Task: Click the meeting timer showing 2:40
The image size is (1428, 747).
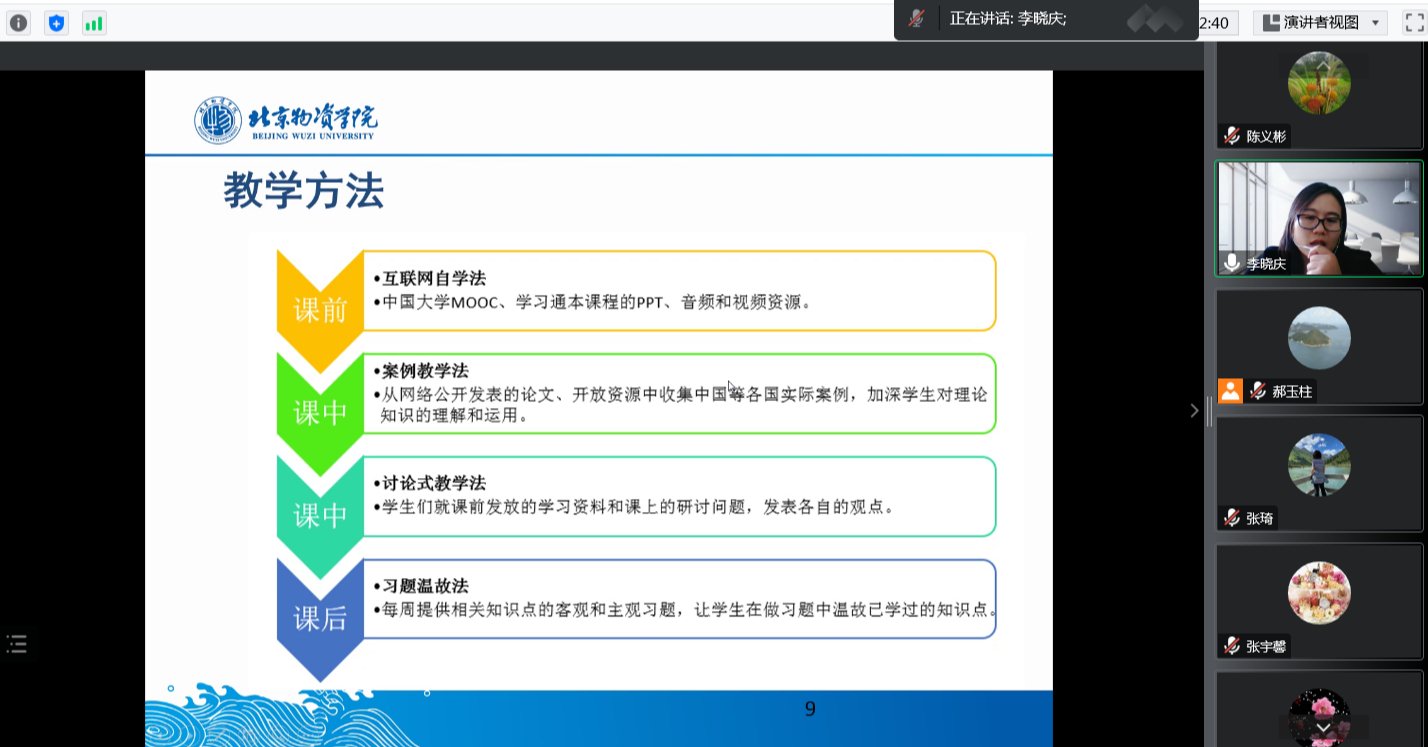Action: click(1216, 22)
